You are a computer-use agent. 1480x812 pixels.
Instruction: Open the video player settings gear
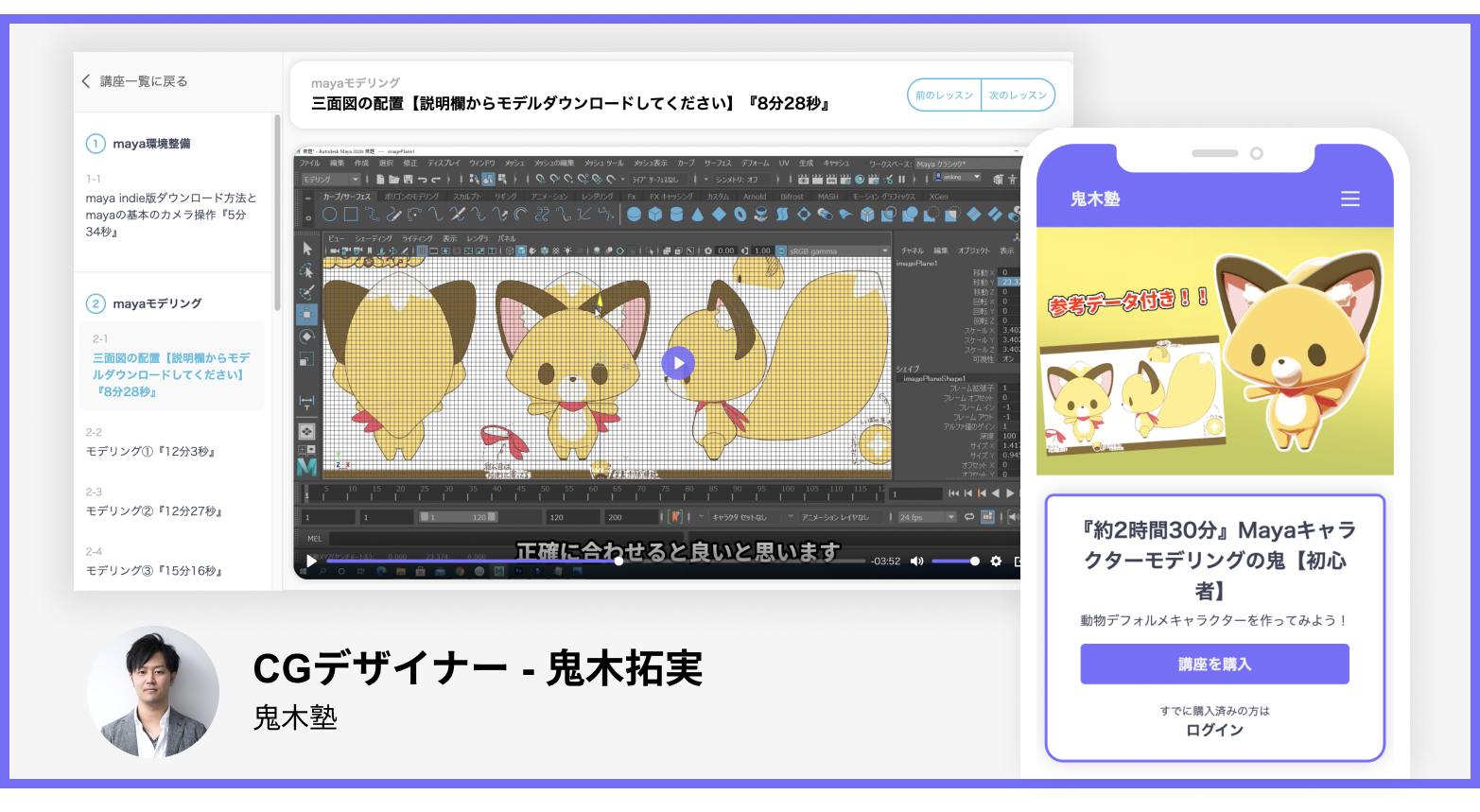996,561
